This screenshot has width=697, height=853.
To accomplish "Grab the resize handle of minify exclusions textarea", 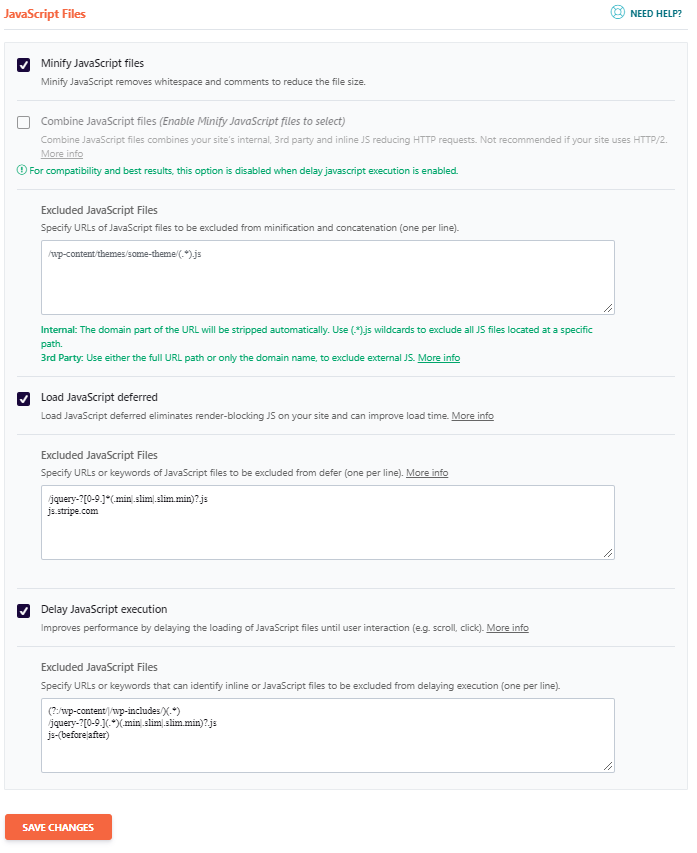I will [608, 308].
